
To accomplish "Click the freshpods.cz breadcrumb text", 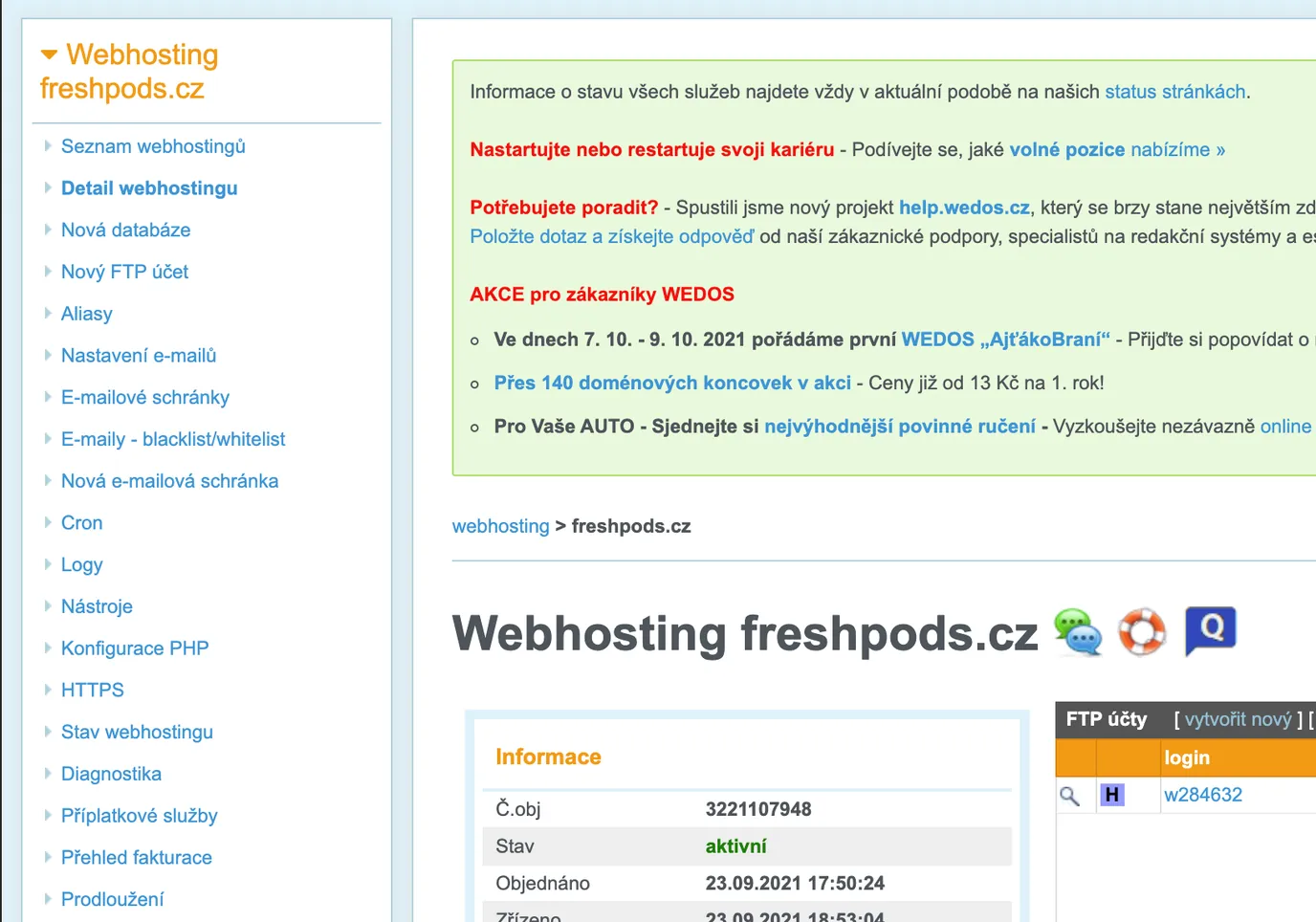I will (631, 526).
